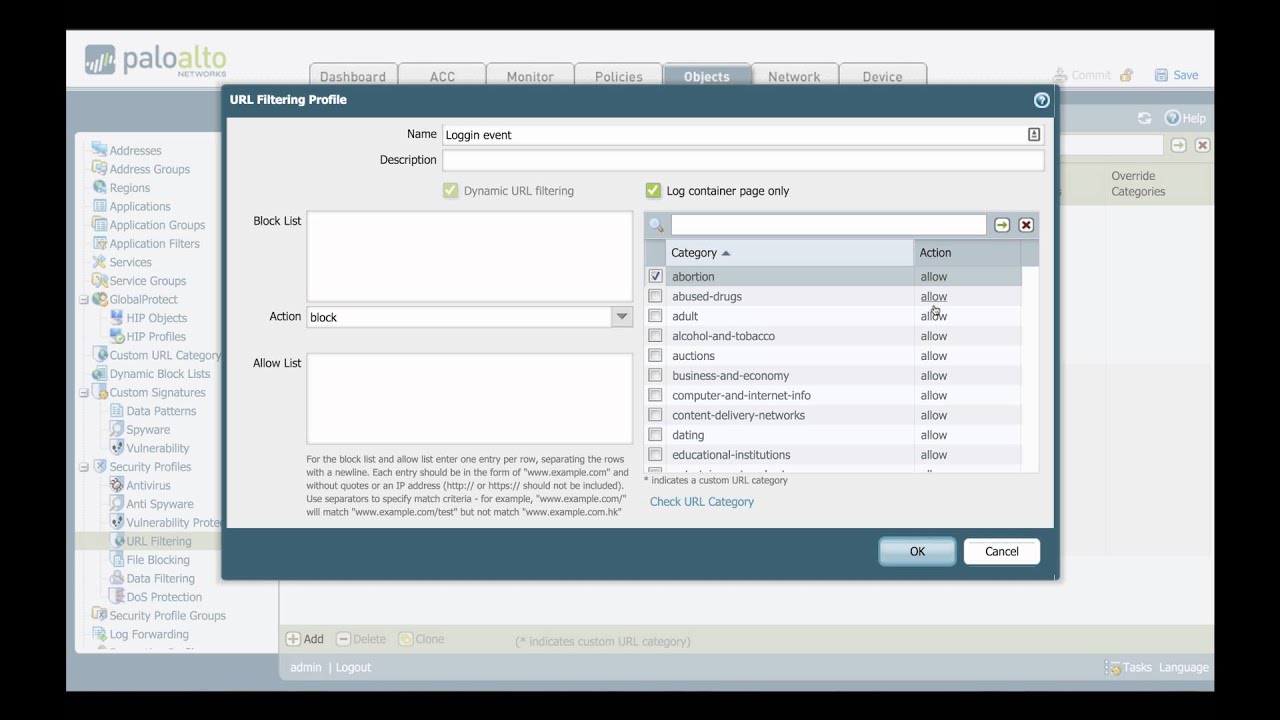Check the abused-drugs category checkbox
The width and height of the screenshot is (1280, 720).
tap(655, 296)
